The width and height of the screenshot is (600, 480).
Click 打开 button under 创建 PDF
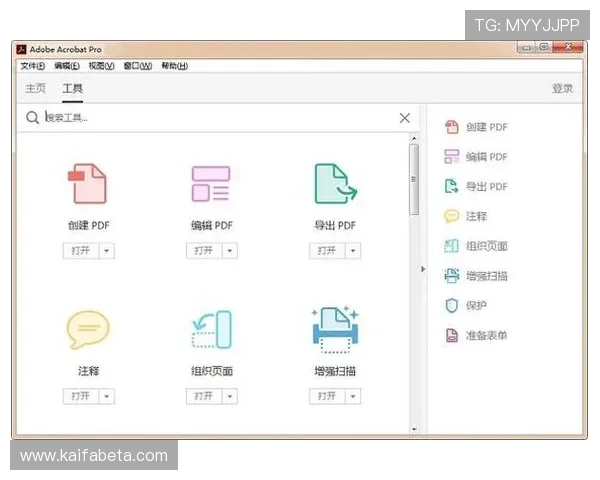pos(81,251)
